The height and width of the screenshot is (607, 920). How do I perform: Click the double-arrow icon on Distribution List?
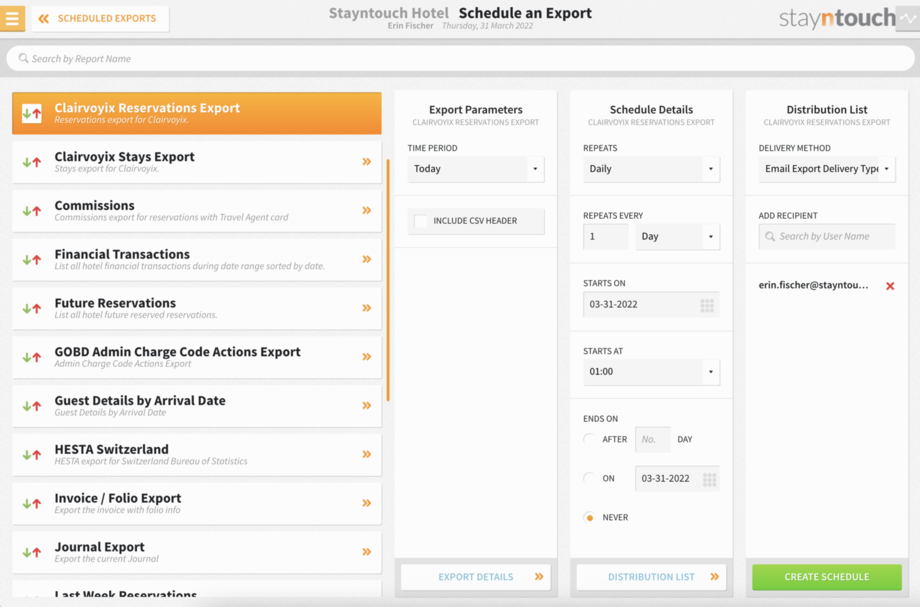point(714,577)
